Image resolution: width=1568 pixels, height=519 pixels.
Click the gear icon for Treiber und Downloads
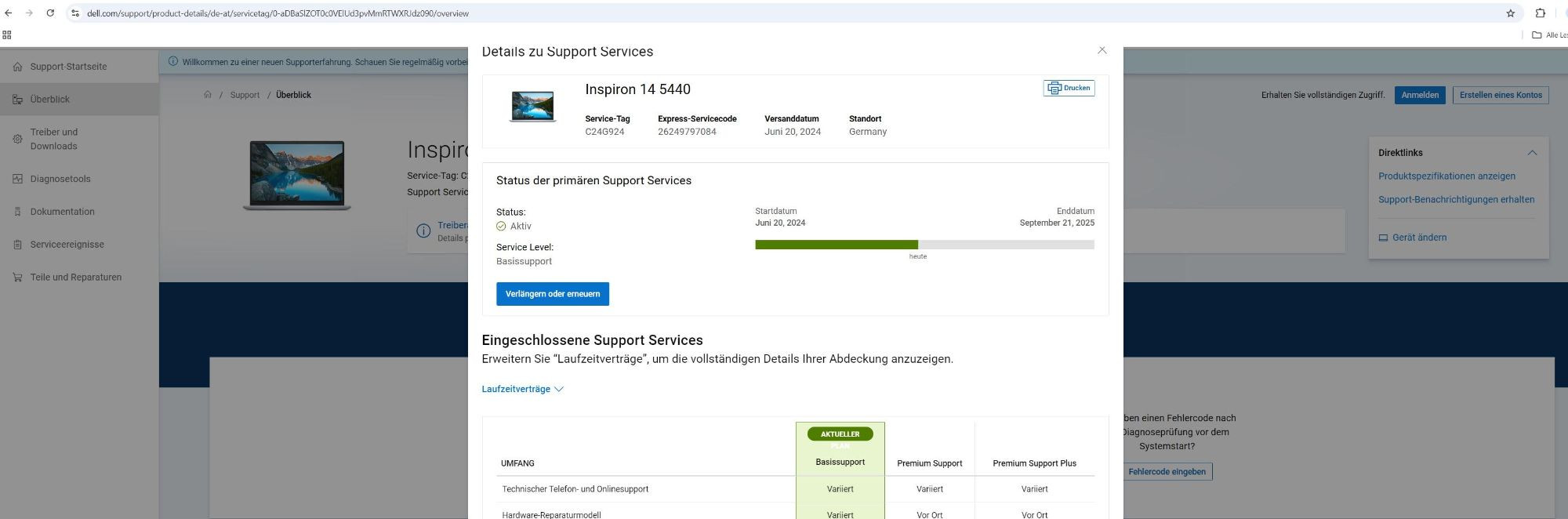click(17, 139)
